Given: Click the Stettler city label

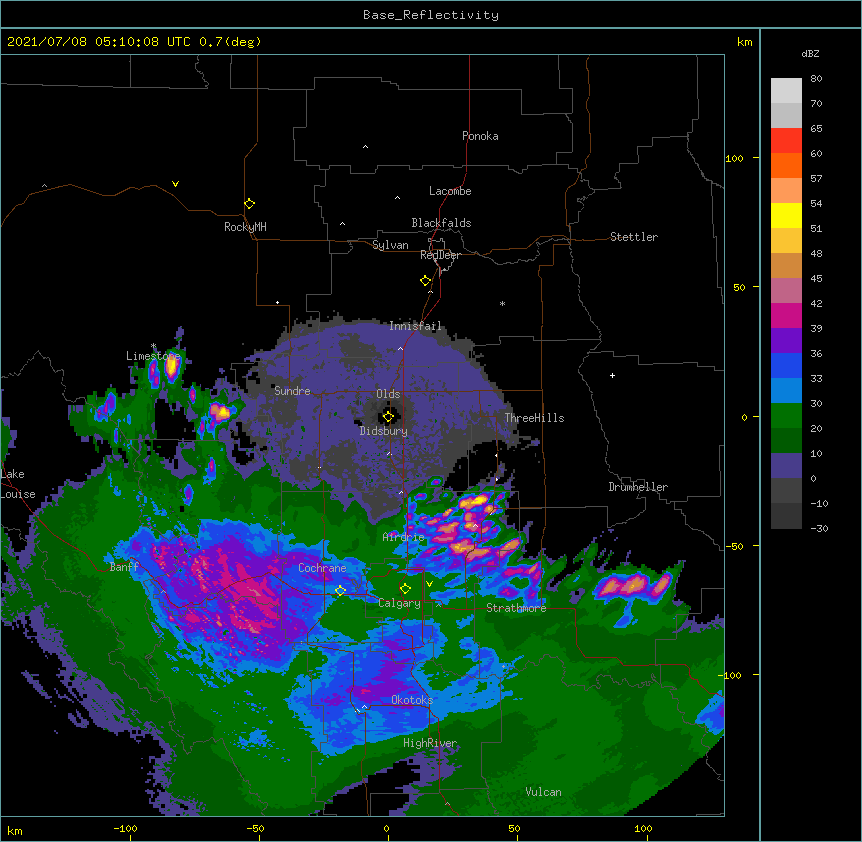Looking at the screenshot, I should tap(634, 237).
